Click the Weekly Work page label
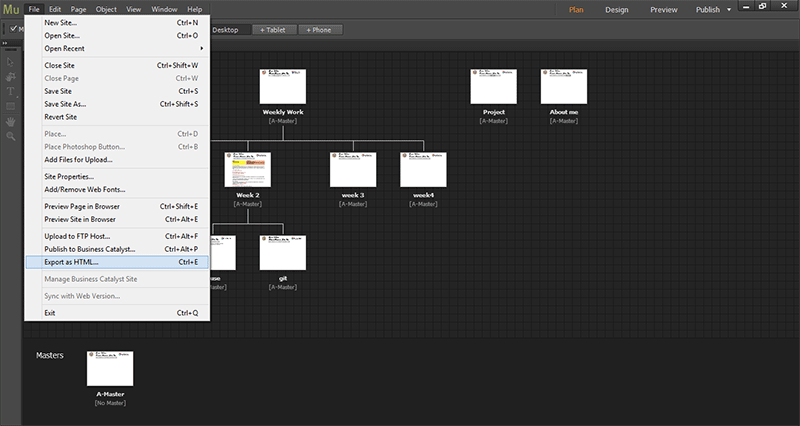The height and width of the screenshot is (426, 800). (283, 112)
